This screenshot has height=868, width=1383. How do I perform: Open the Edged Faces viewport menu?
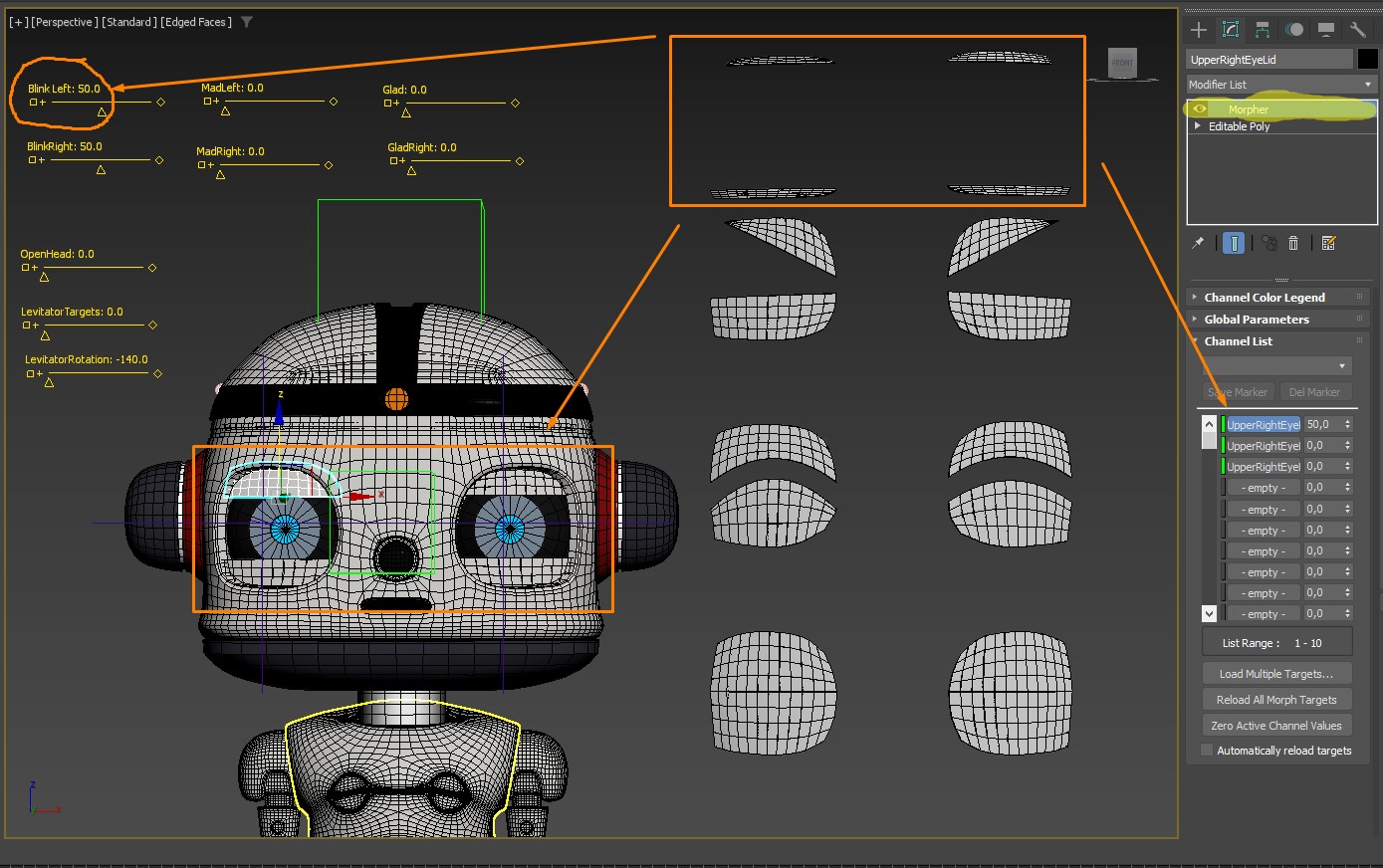pos(196,22)
